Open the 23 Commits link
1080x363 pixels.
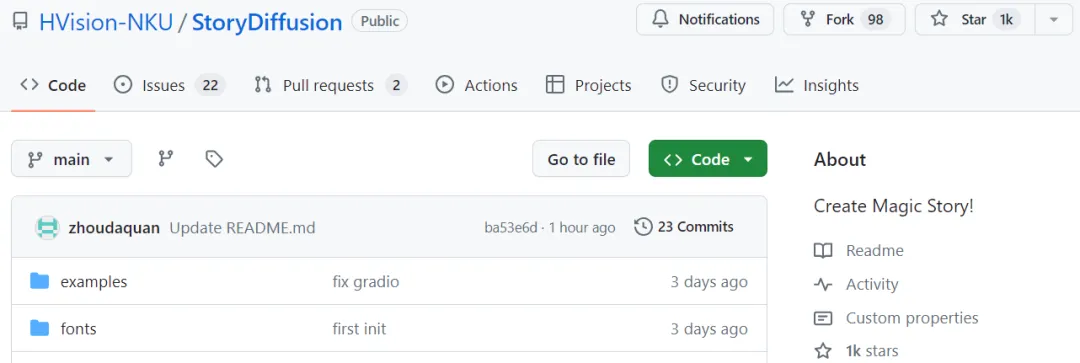tap(684, 227)
